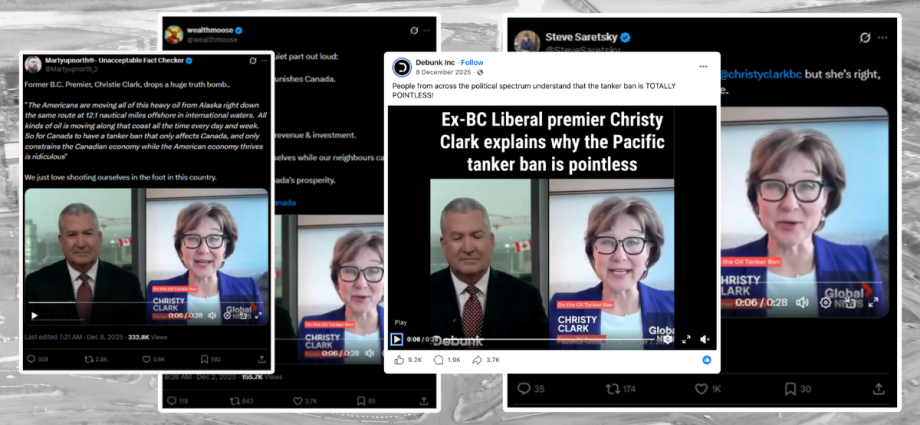The height and width of the screenshot is (425, 920).
Task: Reply to wealthmoose's post with 119 replies
Action: 178,401
